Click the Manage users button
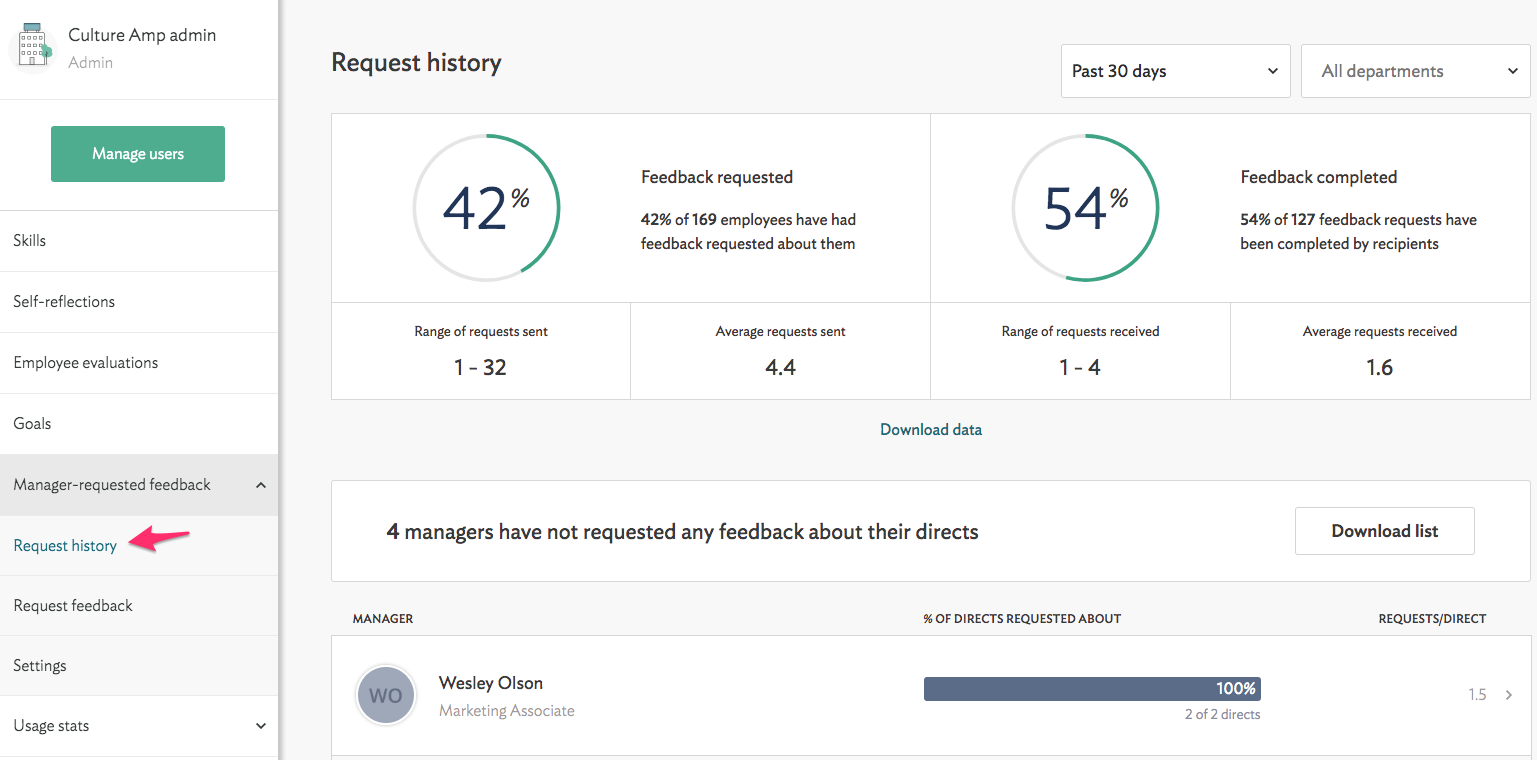Viewport: 1537px width, 760px height. click(138, 154)
